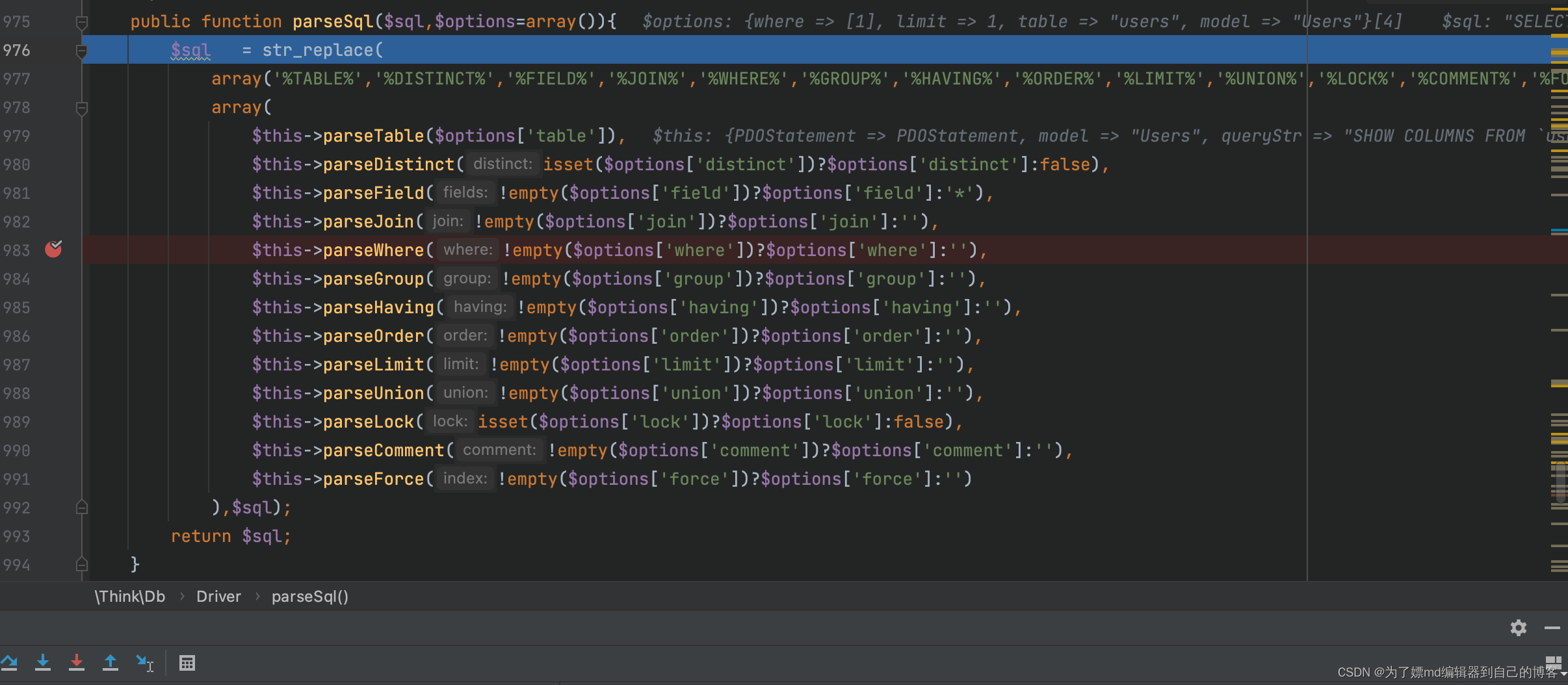Screen dimensions: 1568x685
Task: Click the Force Step Into red arrow icon
Action: 77,663
